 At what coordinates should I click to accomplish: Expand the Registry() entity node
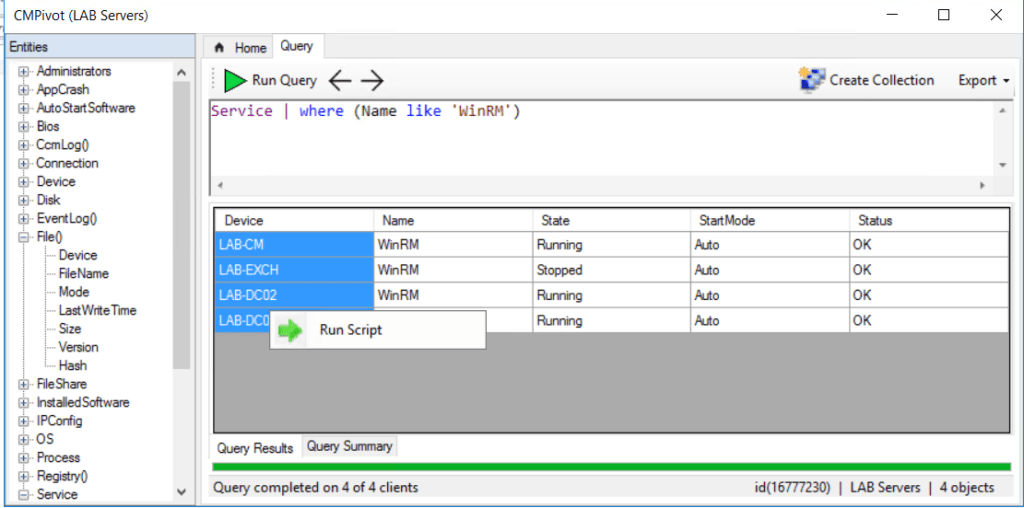(24, 476)
